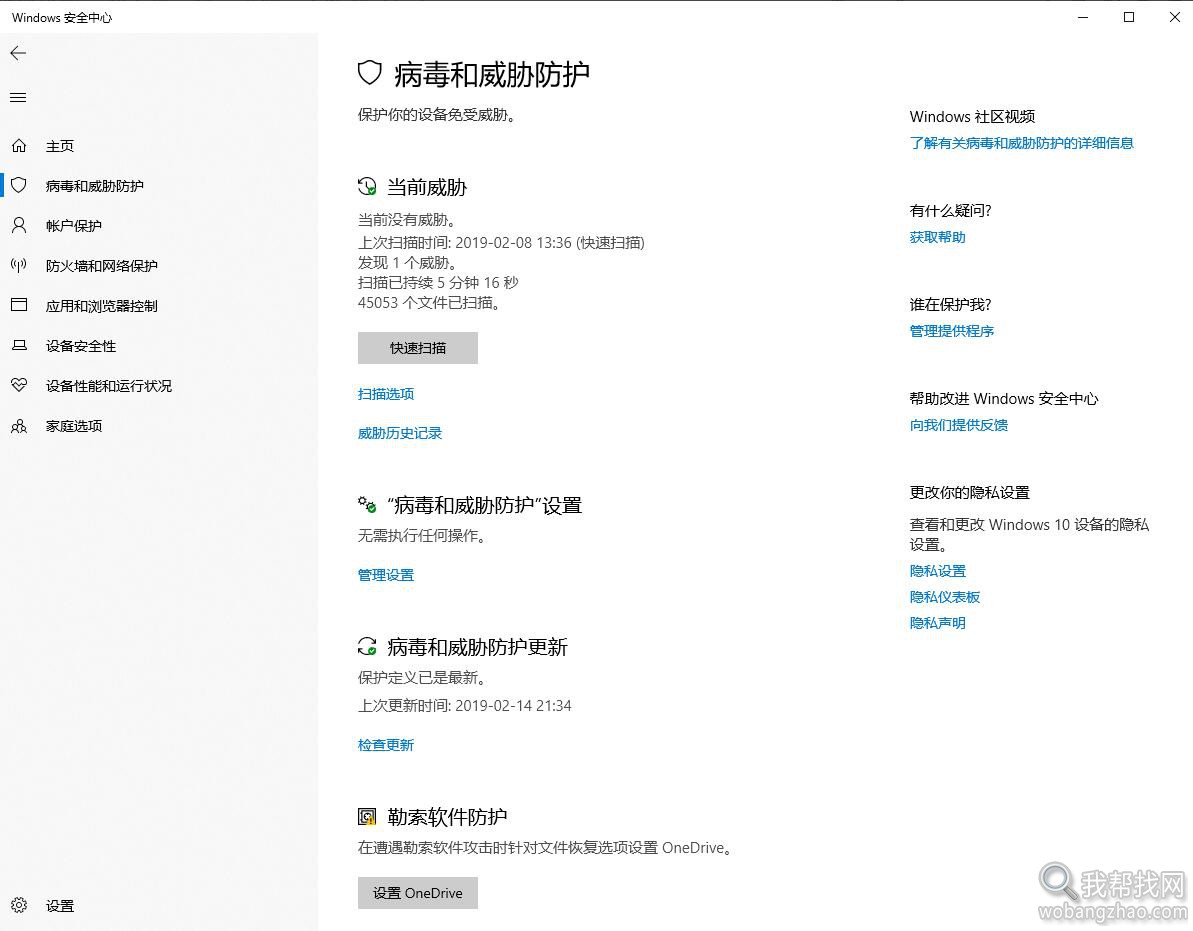Open the 扫描选项 link
The width and height of the screenshot is (1193, 931).
(386, 394)
